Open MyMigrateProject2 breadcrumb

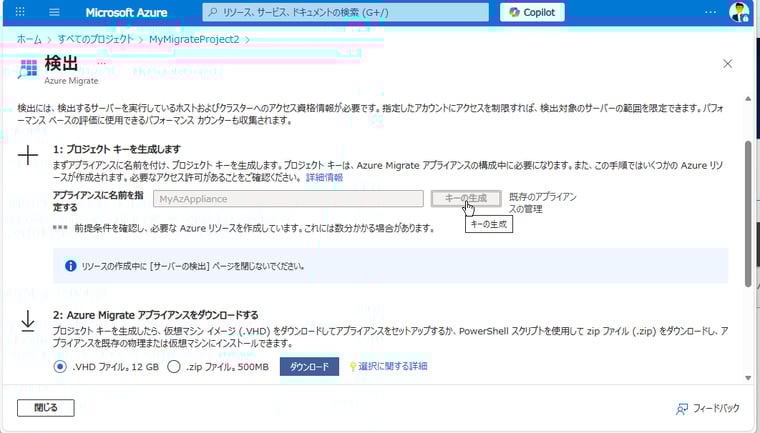click(194, 39)
